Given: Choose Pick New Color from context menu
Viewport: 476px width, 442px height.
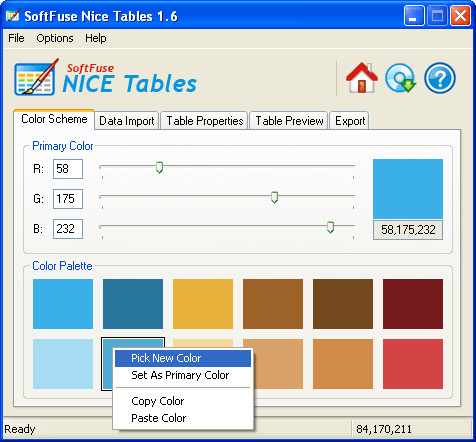Looking at the screenshot, I should click(183, 358).
